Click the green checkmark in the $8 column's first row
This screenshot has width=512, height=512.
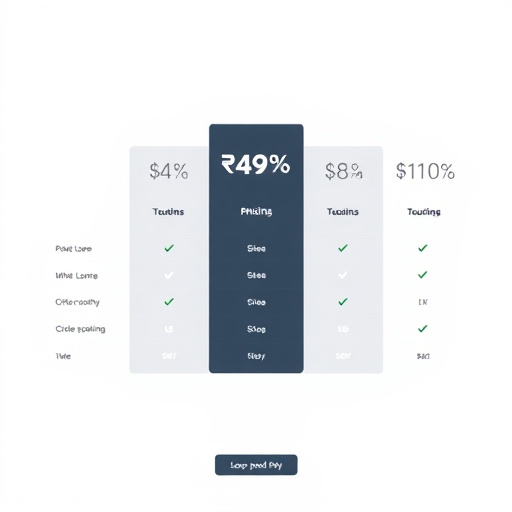[343, 248]
